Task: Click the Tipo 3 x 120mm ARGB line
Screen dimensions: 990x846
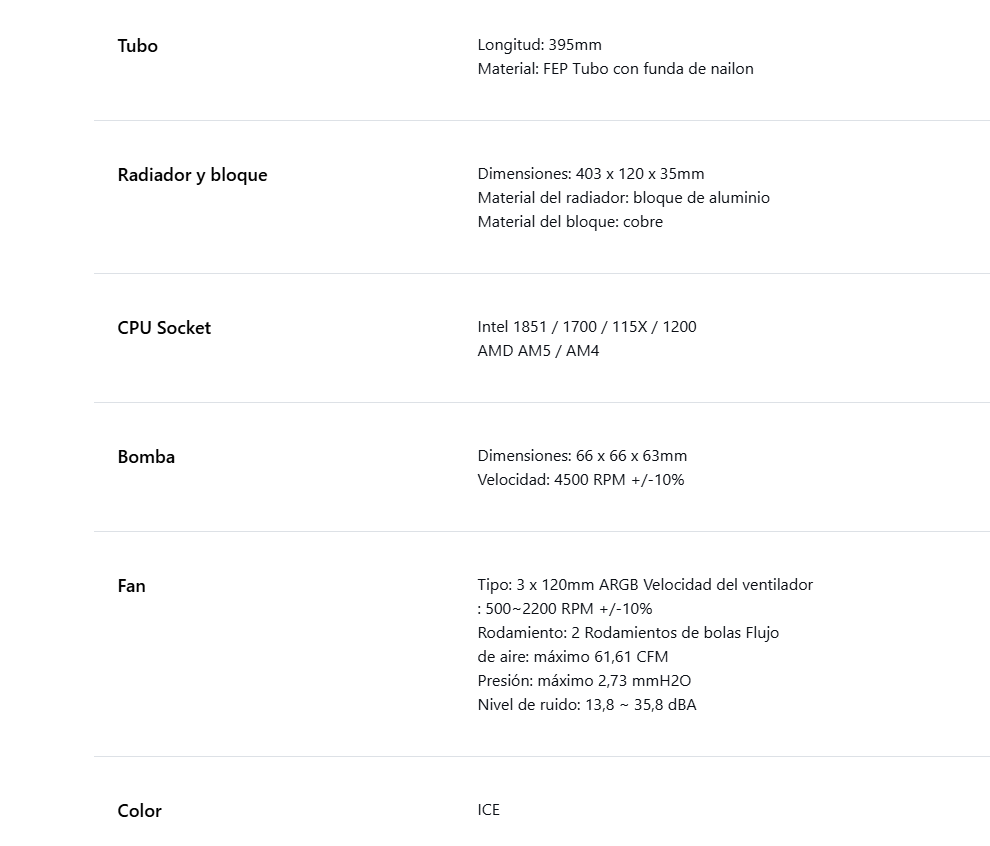Action: tap(645, 585)
